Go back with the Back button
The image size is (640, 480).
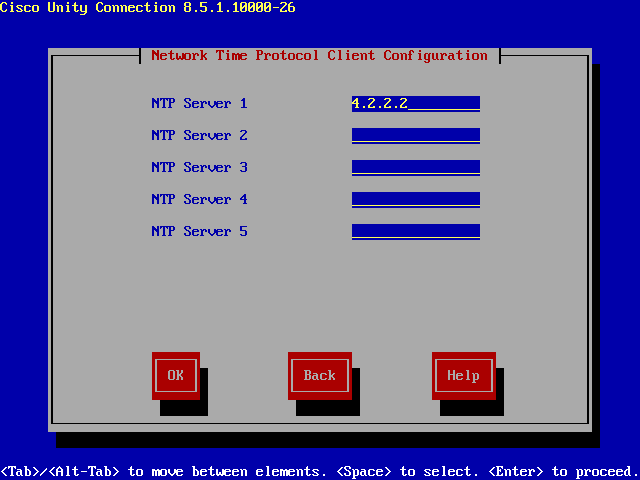click(319, 375)
